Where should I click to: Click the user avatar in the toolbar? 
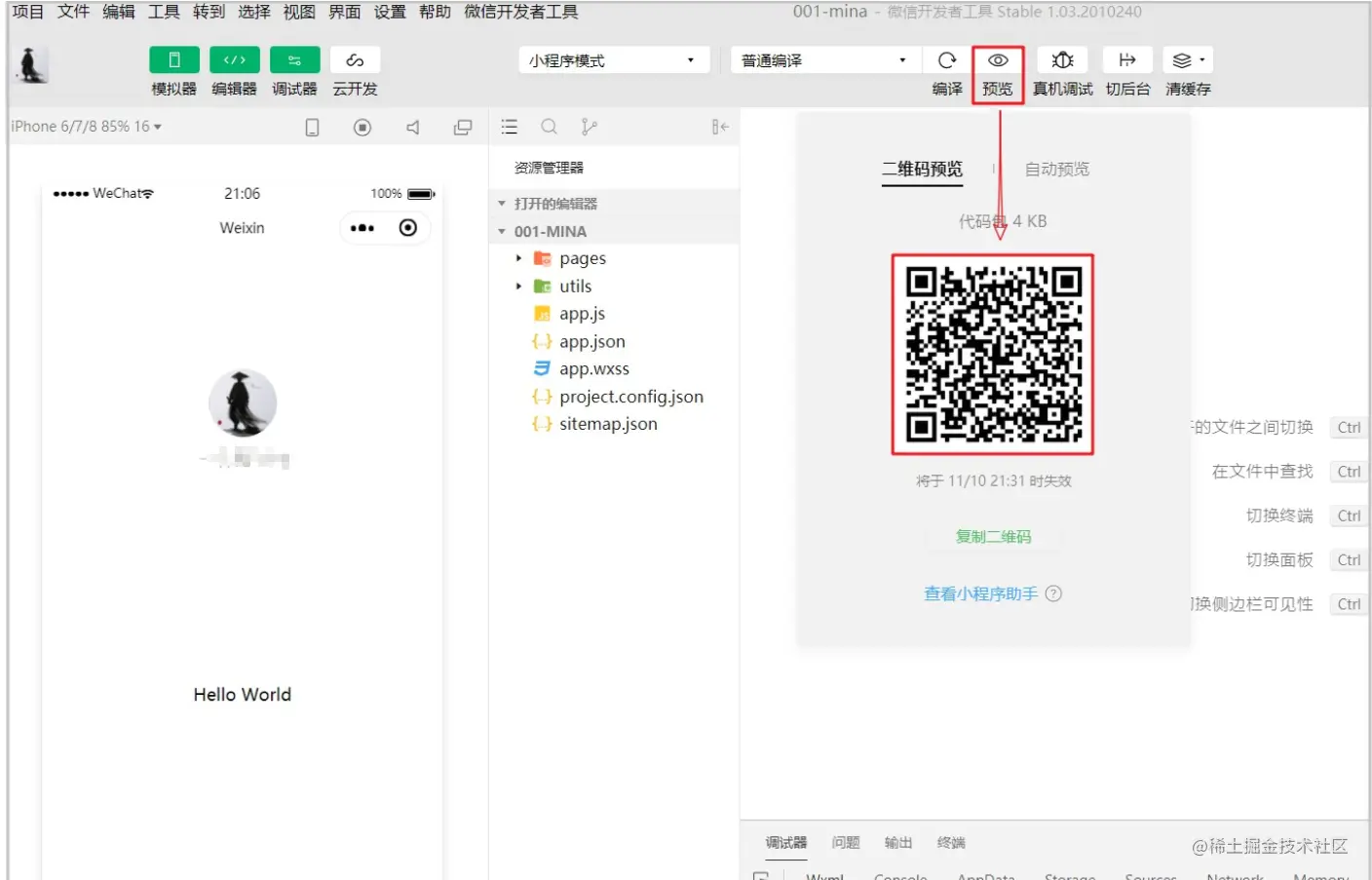pos(30,65)
